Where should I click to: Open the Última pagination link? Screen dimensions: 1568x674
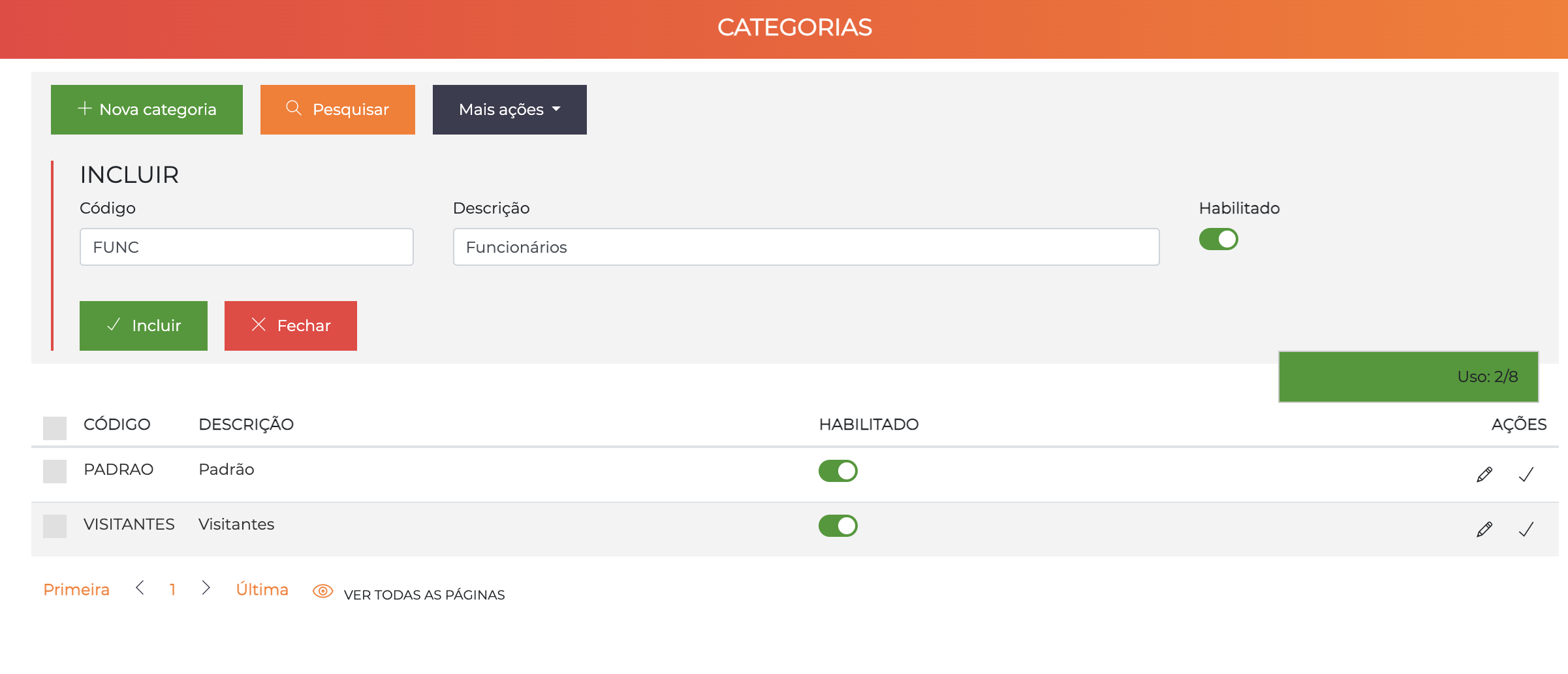coord(262,588)
